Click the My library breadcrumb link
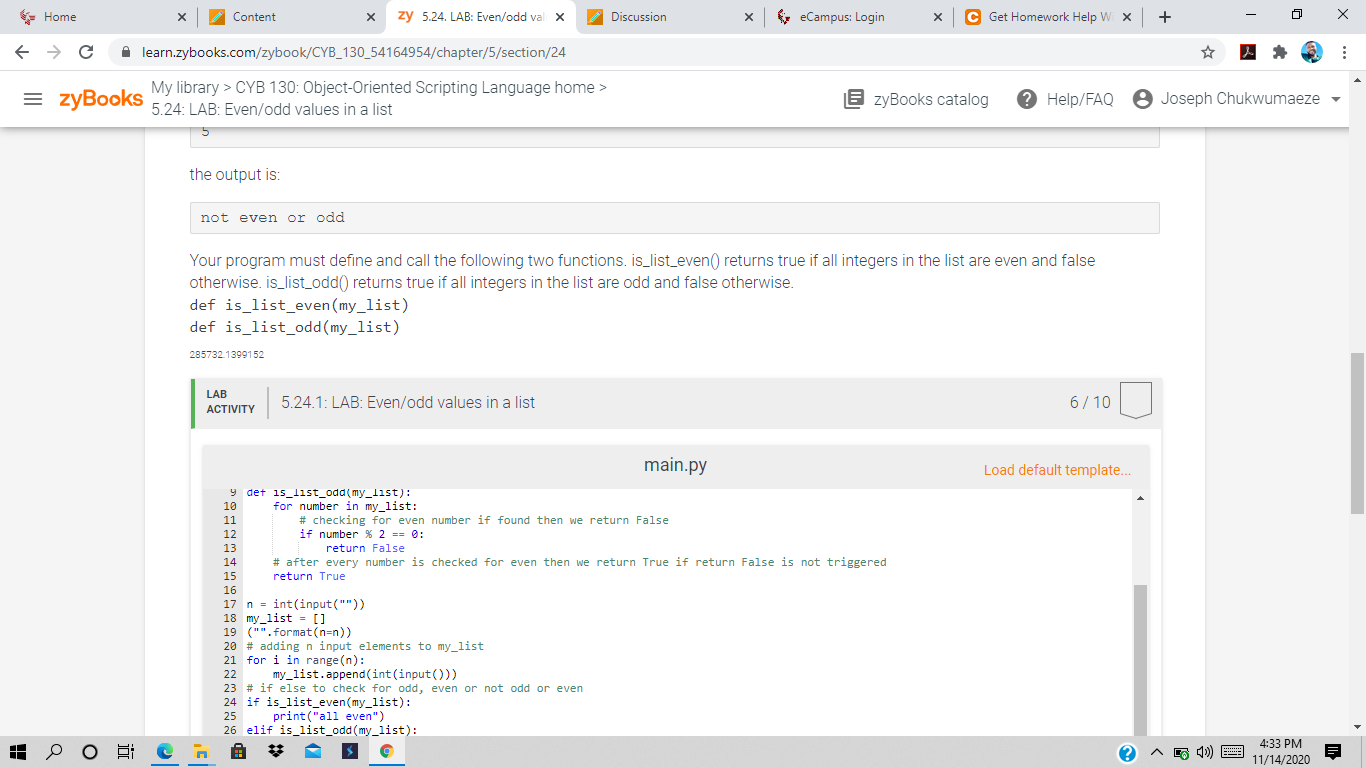Screen dimensions: 1366x768 pyautogui.click(x=185, y=88)
